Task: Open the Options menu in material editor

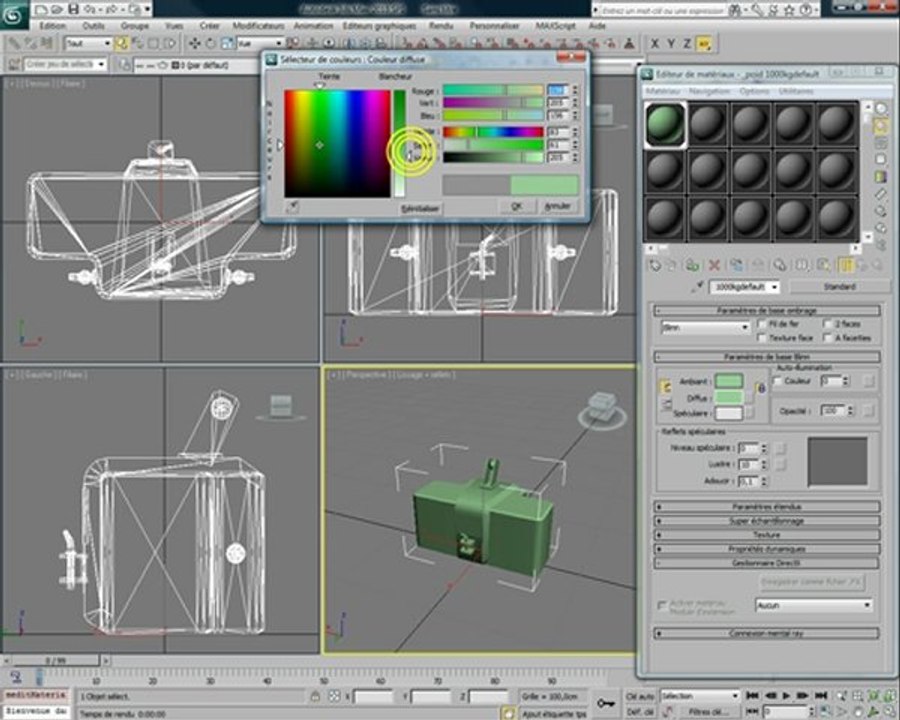Action: [754, 91]
